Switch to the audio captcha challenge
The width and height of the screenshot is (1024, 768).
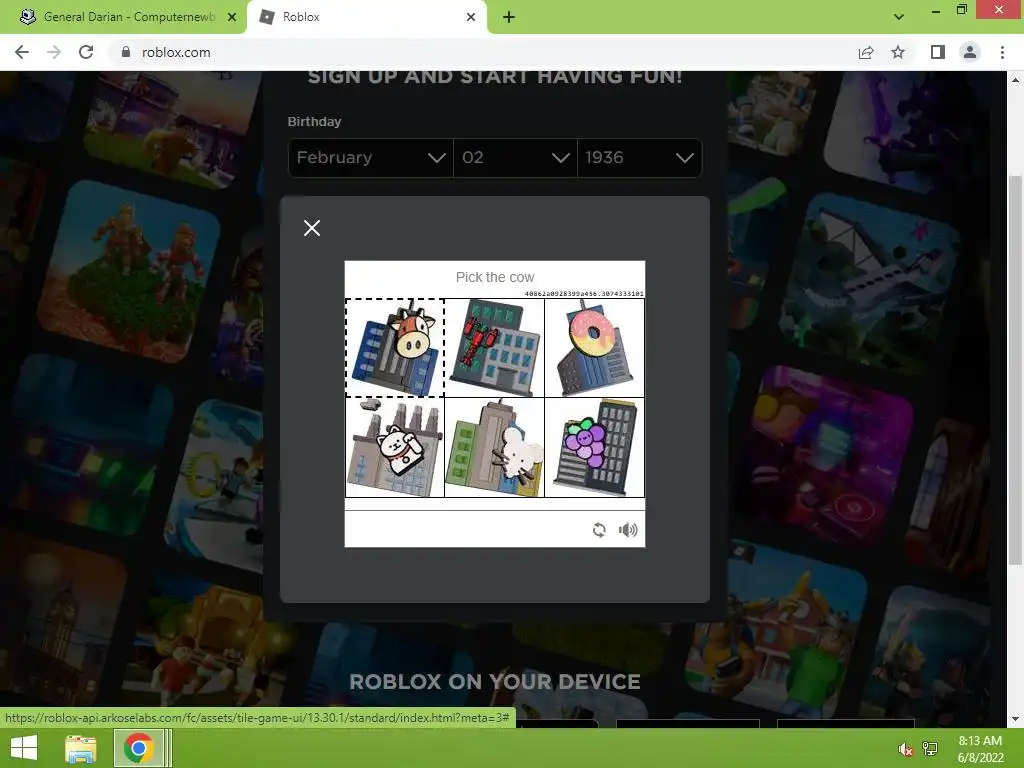(628, 530)
